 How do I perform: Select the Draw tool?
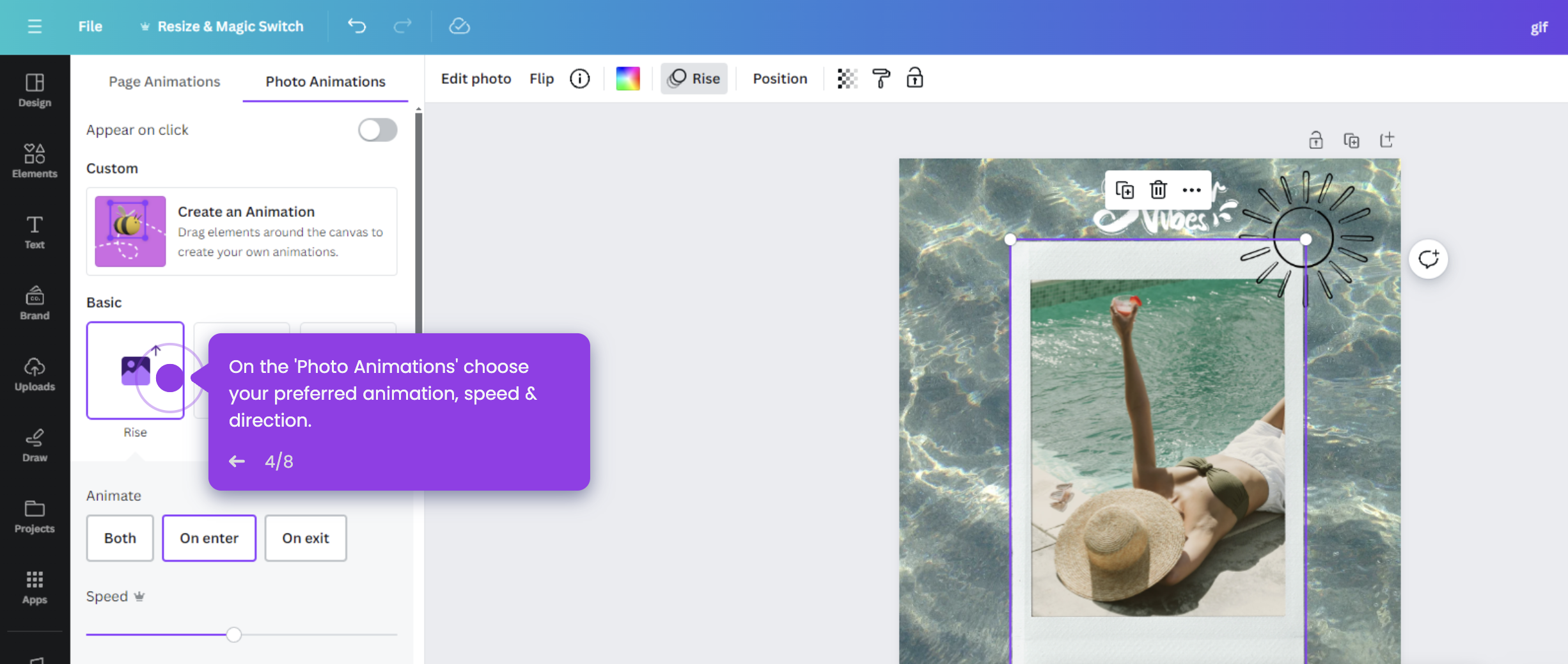tap(35, 445)
